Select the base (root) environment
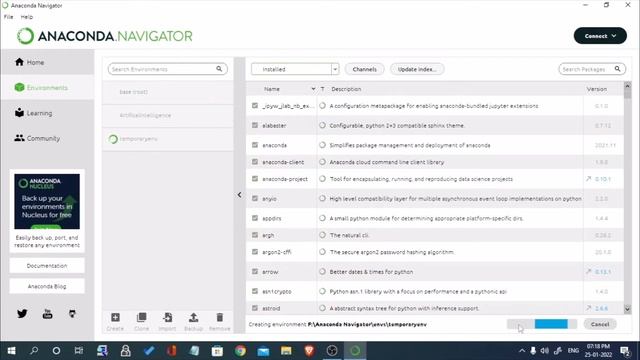This screenshot has width=640, height=360. [x=168, y=92]
